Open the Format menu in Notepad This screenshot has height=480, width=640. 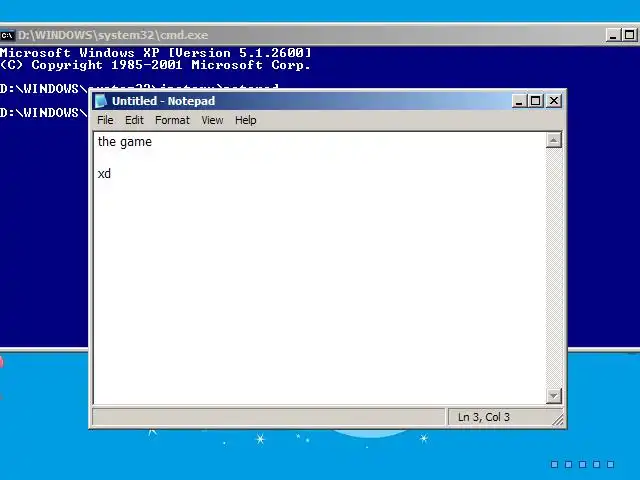[x=172, y=120]
